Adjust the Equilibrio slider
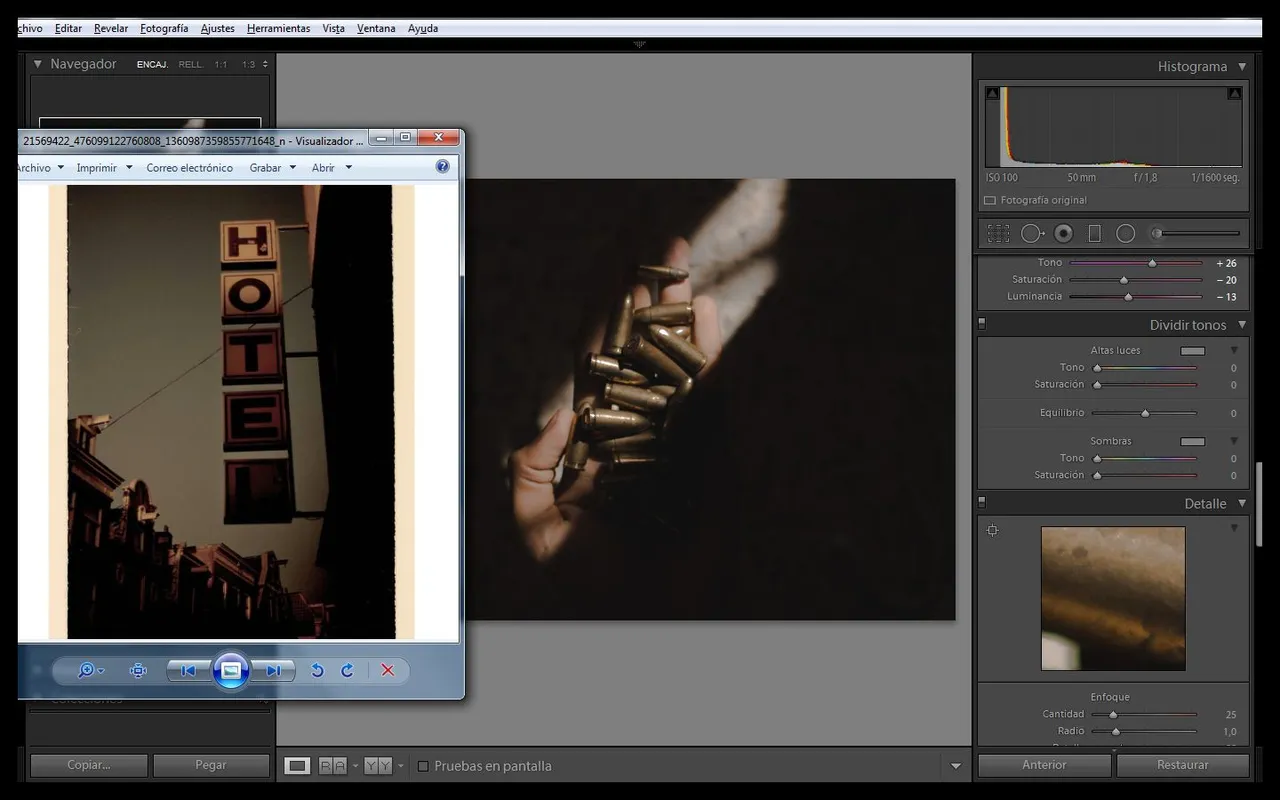The image size is (1280, 800). 1145,413
